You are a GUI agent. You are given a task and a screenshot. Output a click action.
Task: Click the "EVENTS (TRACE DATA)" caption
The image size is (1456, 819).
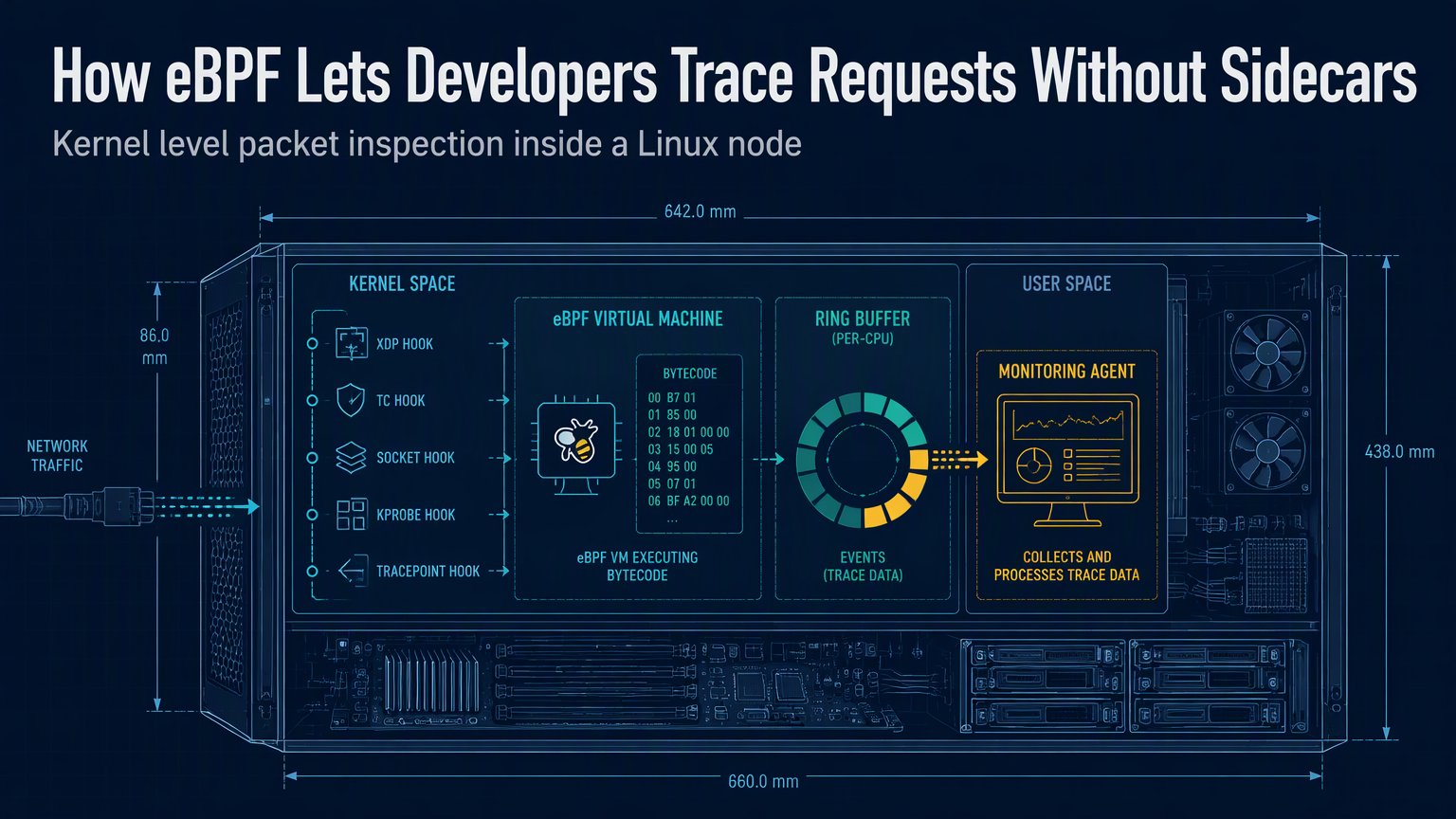pyautogui.click(x=863, y=566)
